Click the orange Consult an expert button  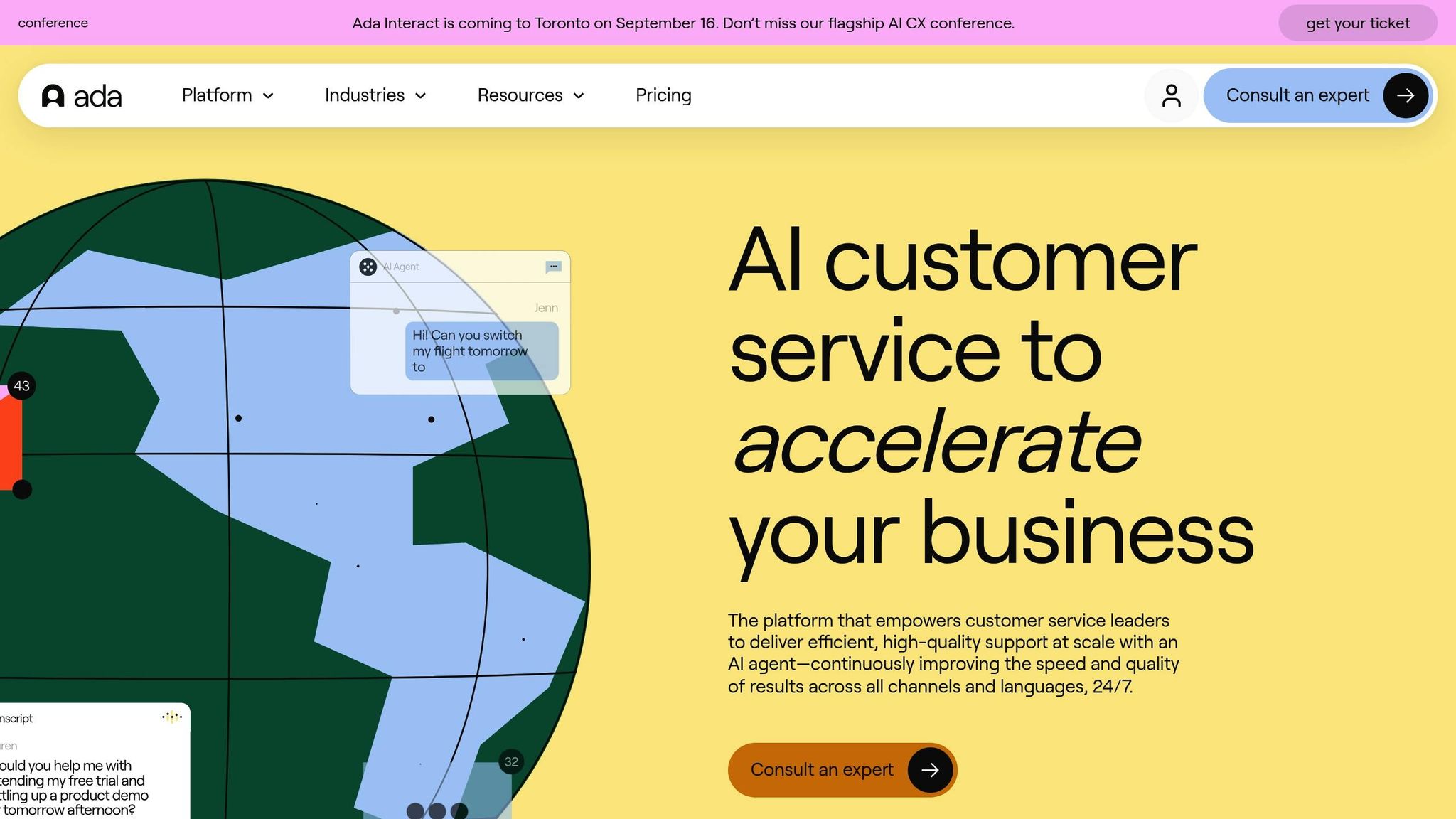pyautogui.click(x=842, y=770)
